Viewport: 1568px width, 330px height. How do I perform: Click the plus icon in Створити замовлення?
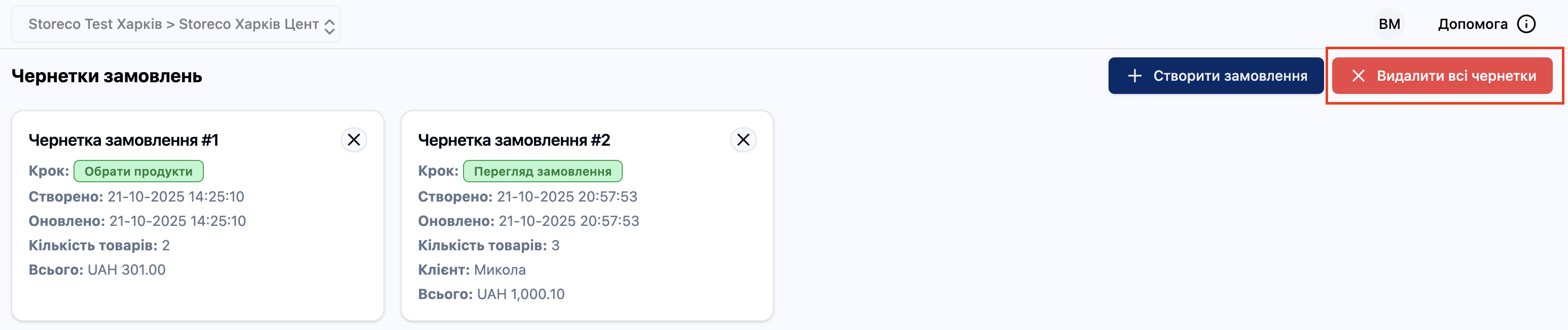[x=1134, y=76]
